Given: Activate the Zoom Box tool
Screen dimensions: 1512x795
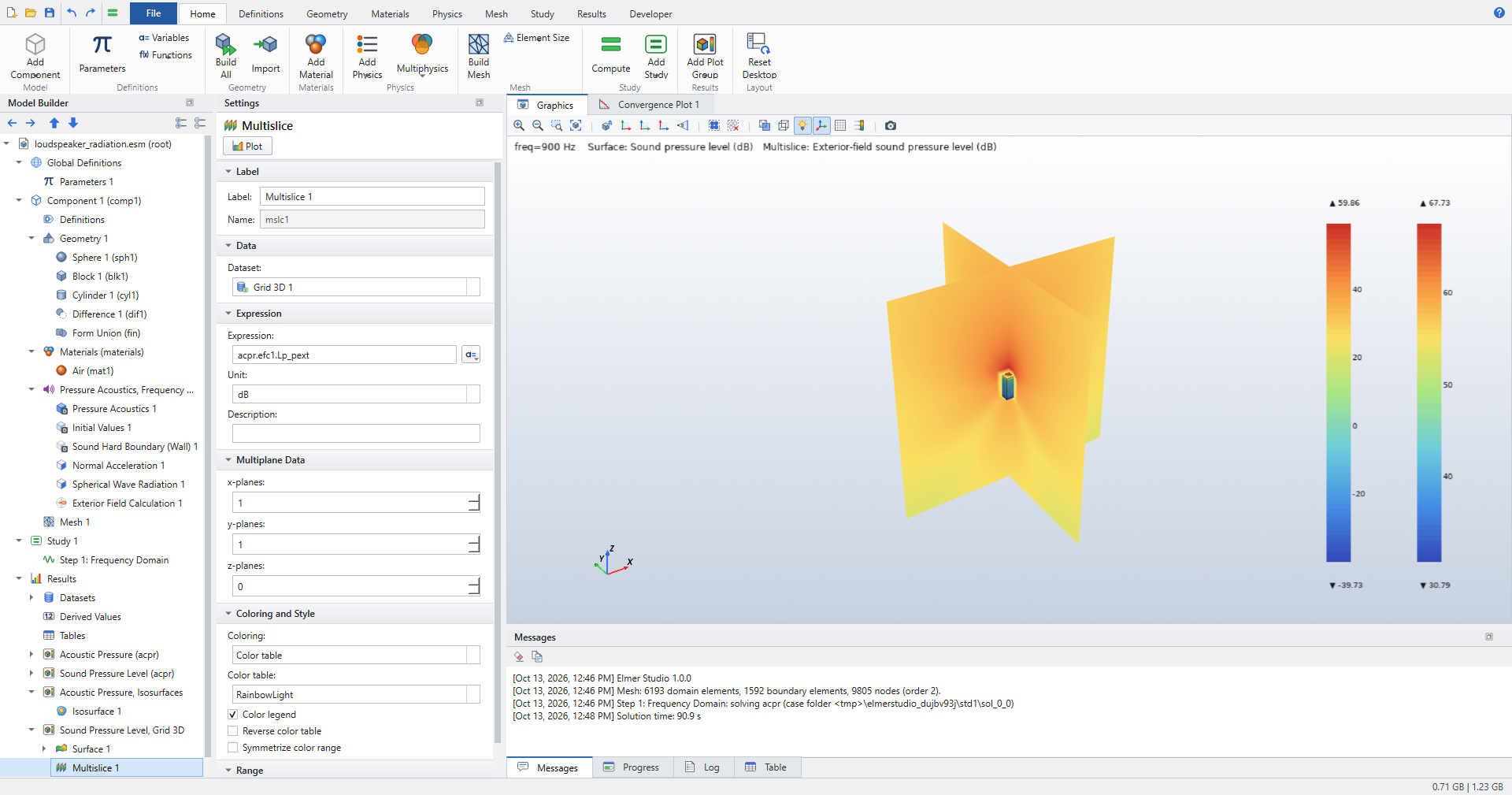Looking at the screenshot, I should pyautogui.click(x=557, y=125).
